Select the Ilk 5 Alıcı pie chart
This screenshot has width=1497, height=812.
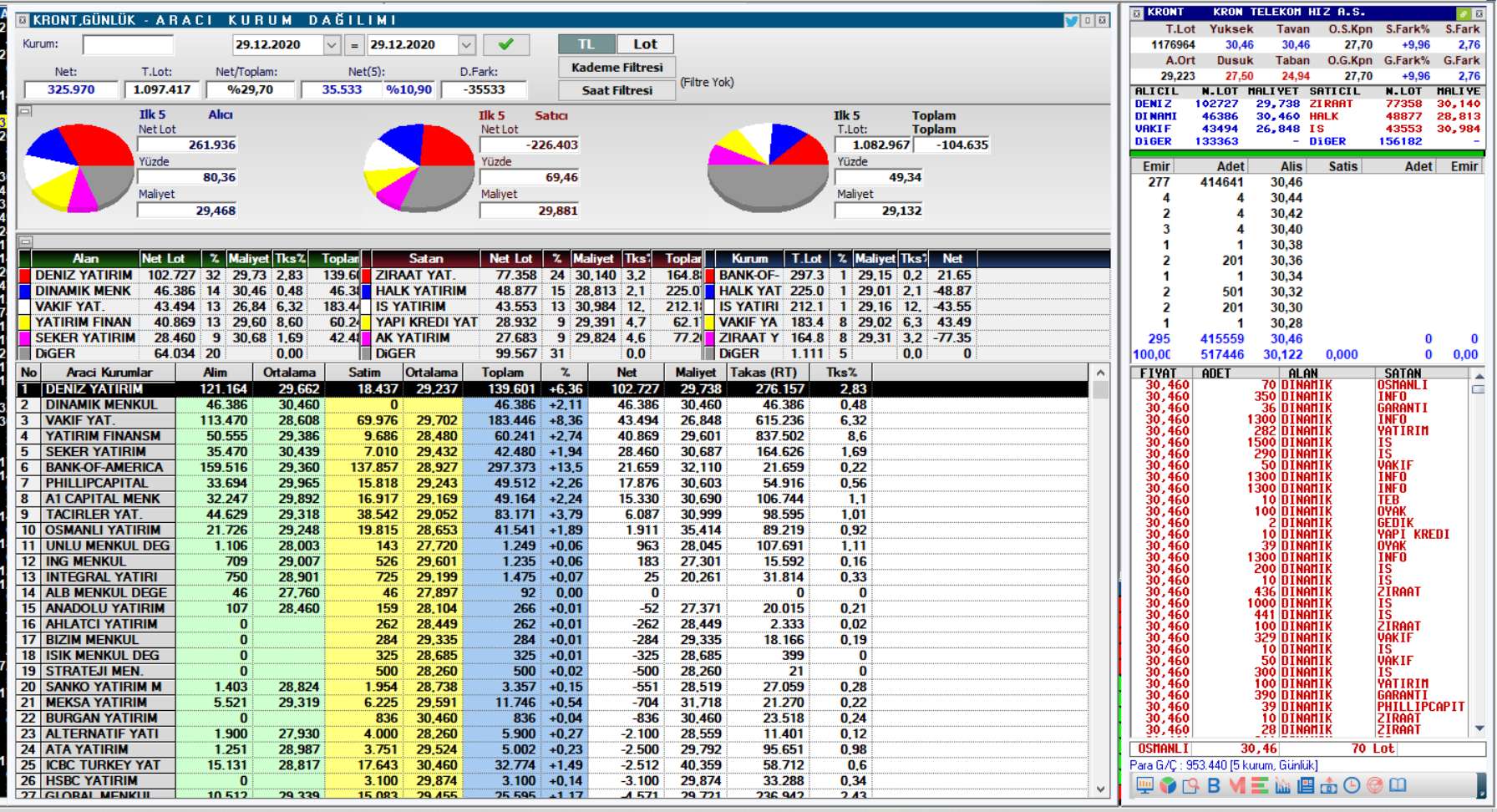[79, 167]
